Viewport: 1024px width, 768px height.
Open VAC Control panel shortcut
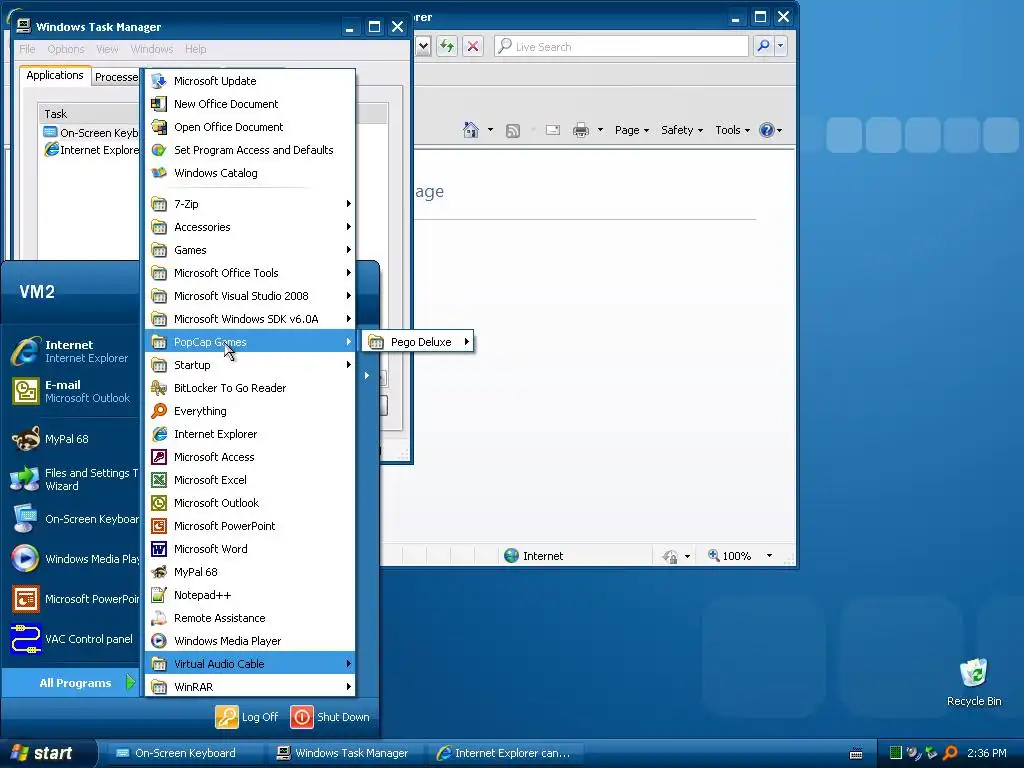point(72,639)
